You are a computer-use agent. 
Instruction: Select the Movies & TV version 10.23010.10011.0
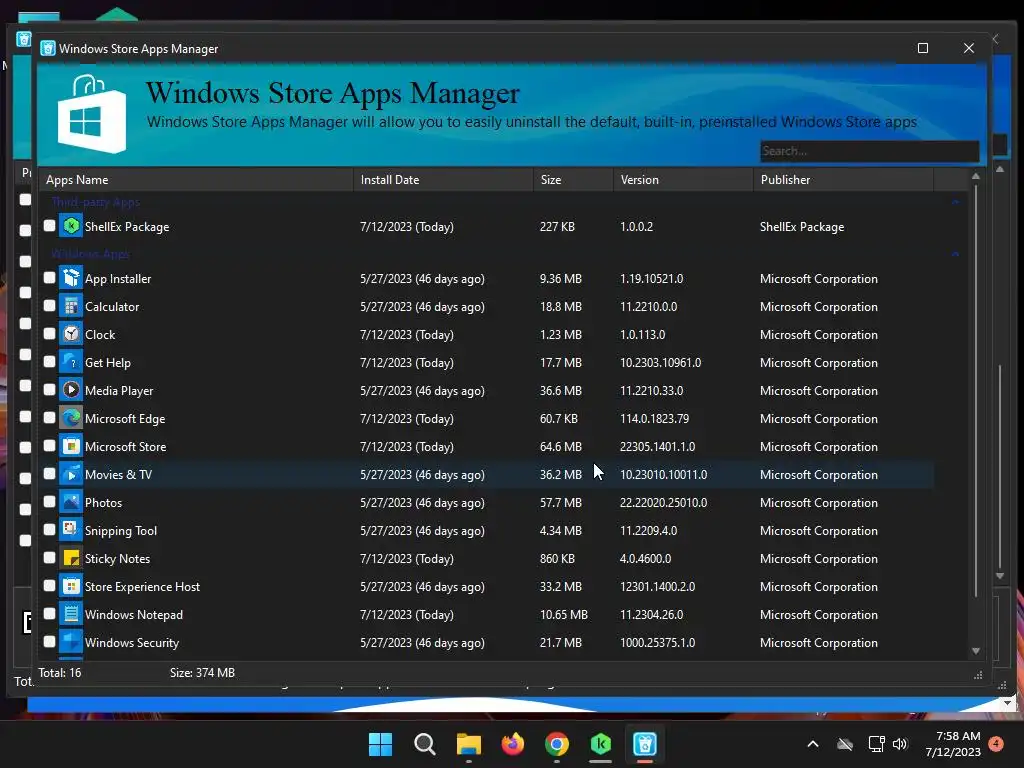tap(664, 475)
